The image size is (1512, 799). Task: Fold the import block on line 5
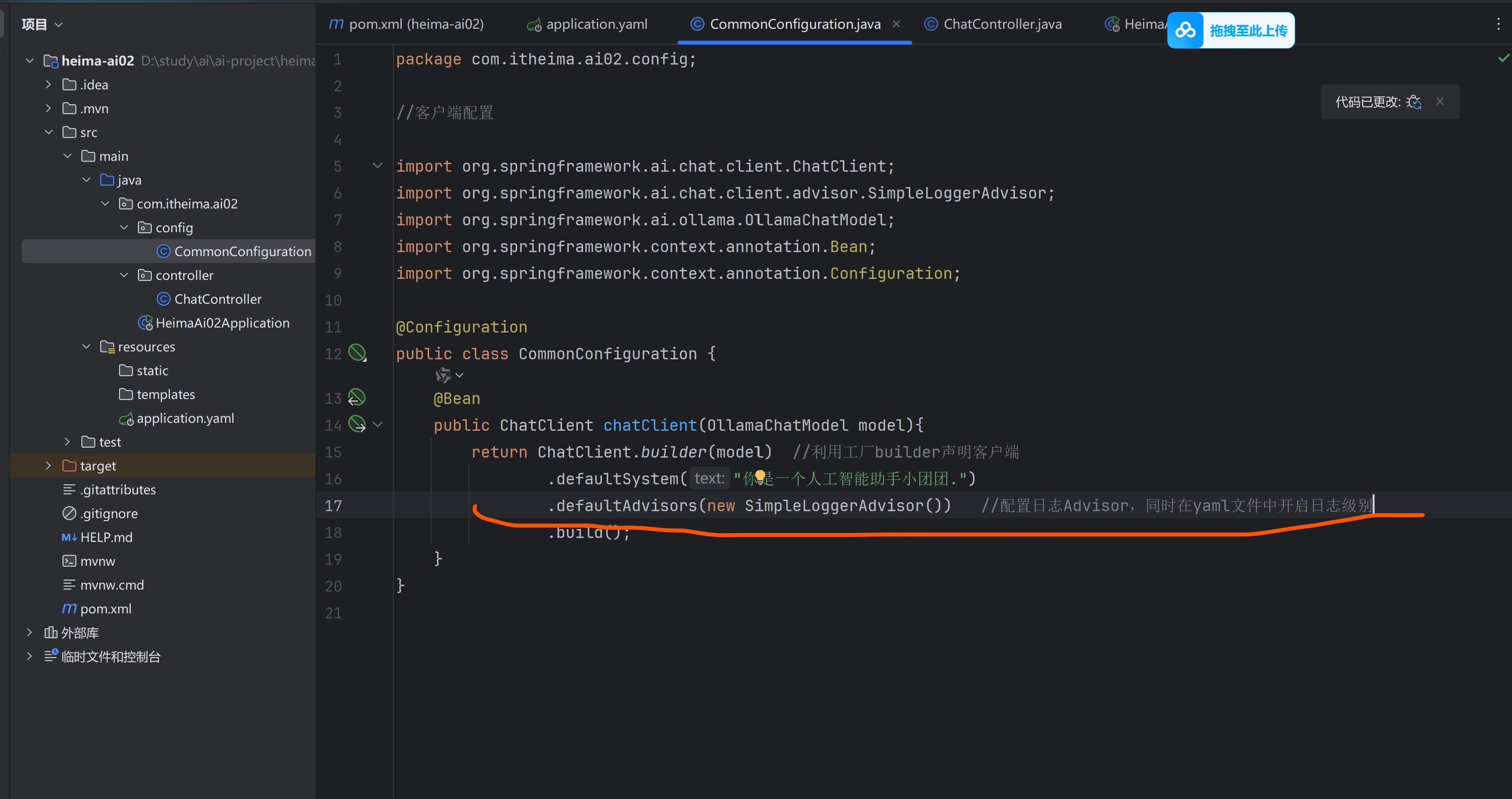378,166
